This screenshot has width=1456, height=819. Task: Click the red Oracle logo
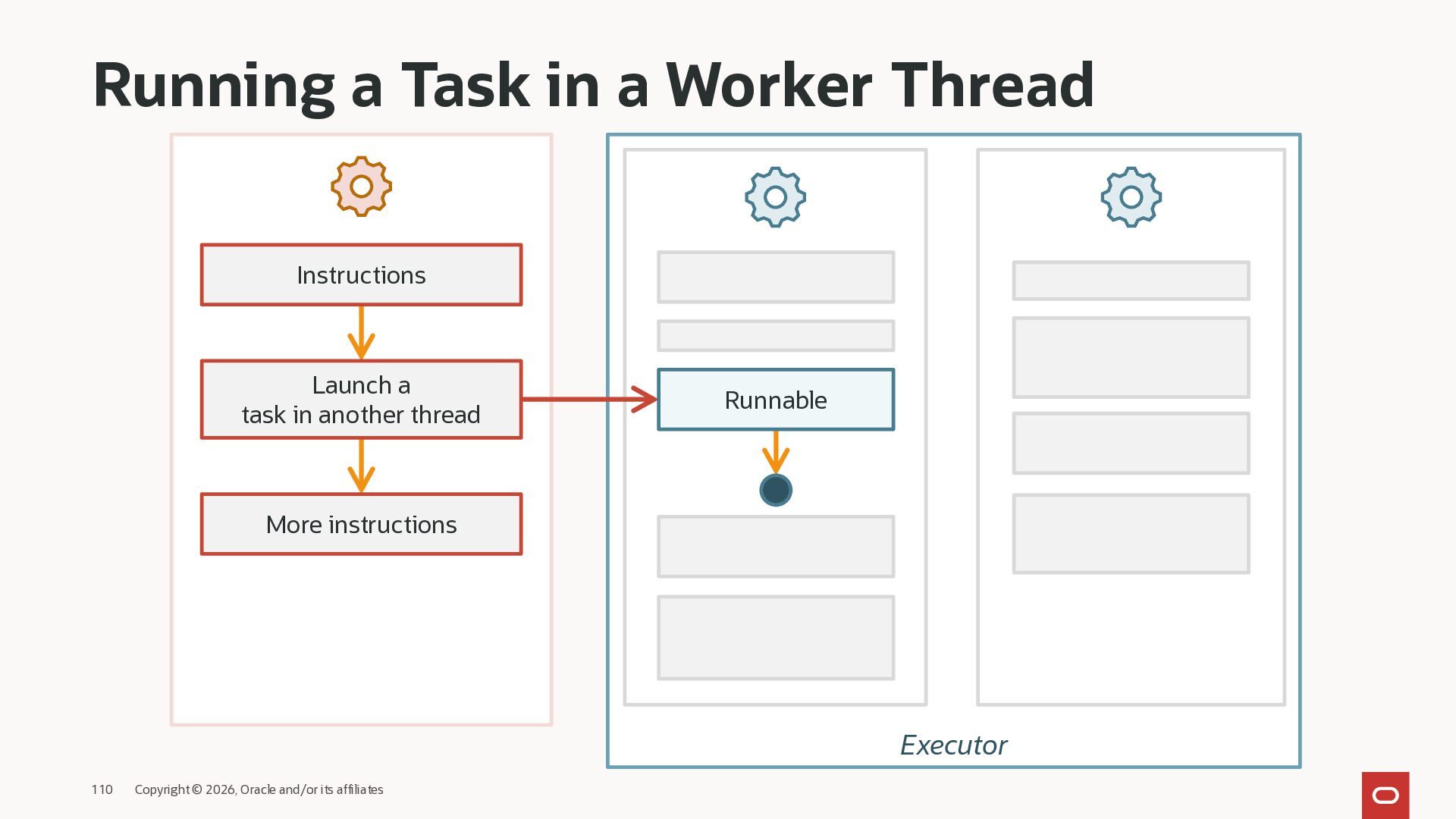point(1385,795)
